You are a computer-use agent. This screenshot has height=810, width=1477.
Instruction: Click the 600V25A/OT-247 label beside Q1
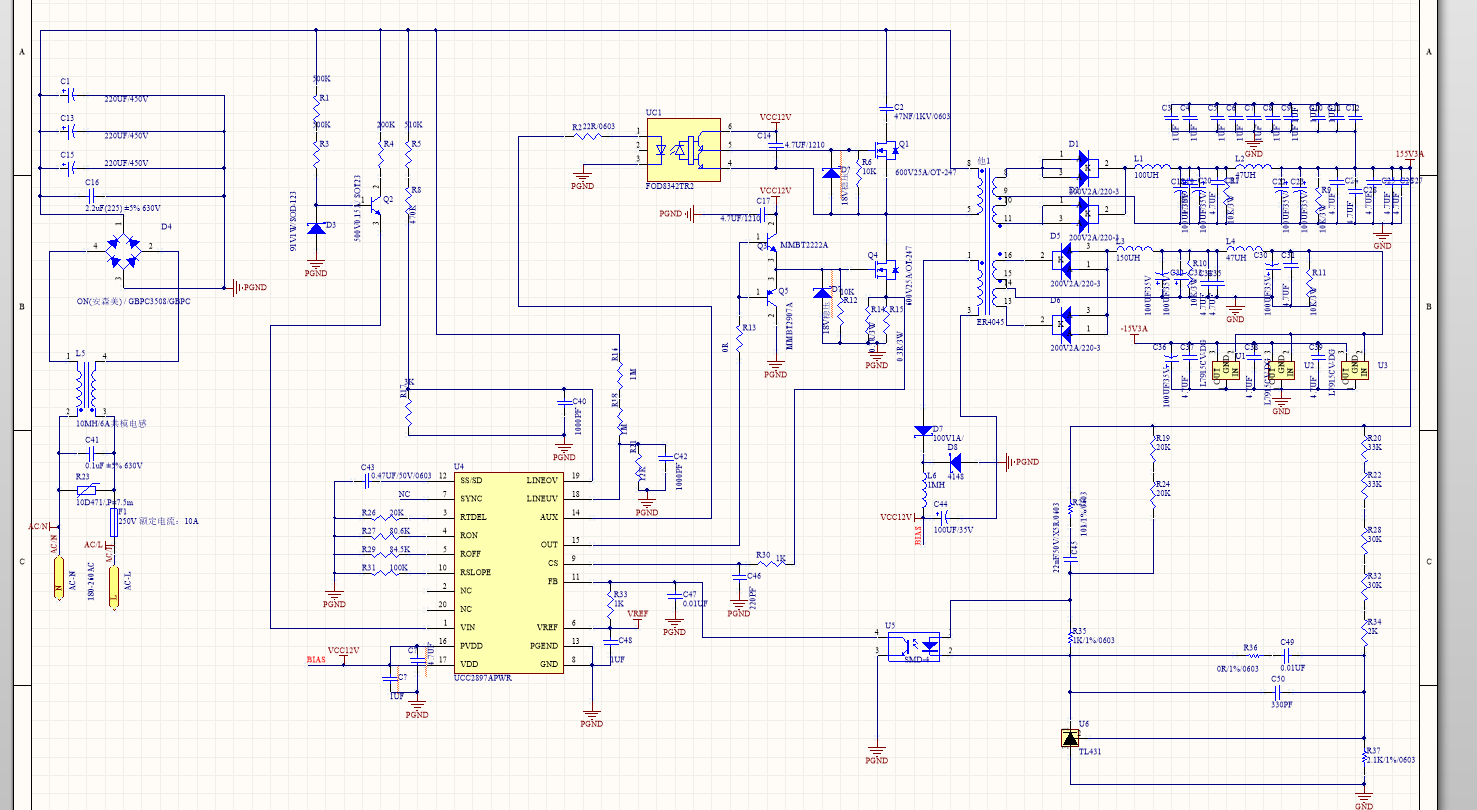(x=926, y=173)
